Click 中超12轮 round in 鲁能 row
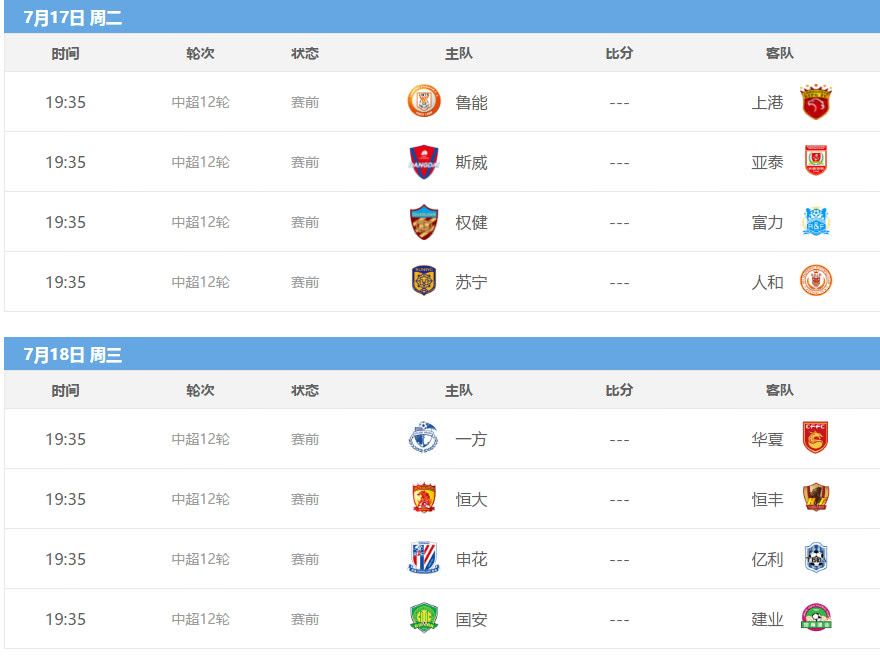 pos(200,102)
